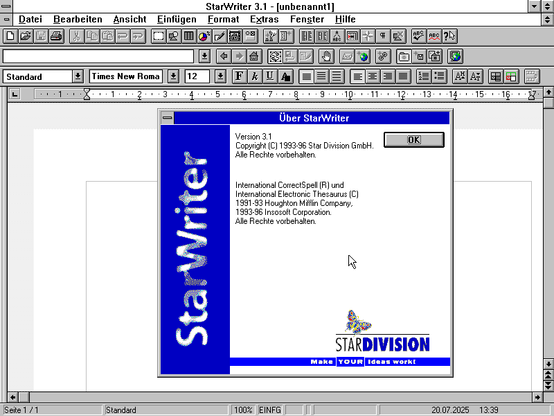Click the Insert table icon
Image resolution: width=554 pixels, height=416 pixels.
tap(189, 36)
